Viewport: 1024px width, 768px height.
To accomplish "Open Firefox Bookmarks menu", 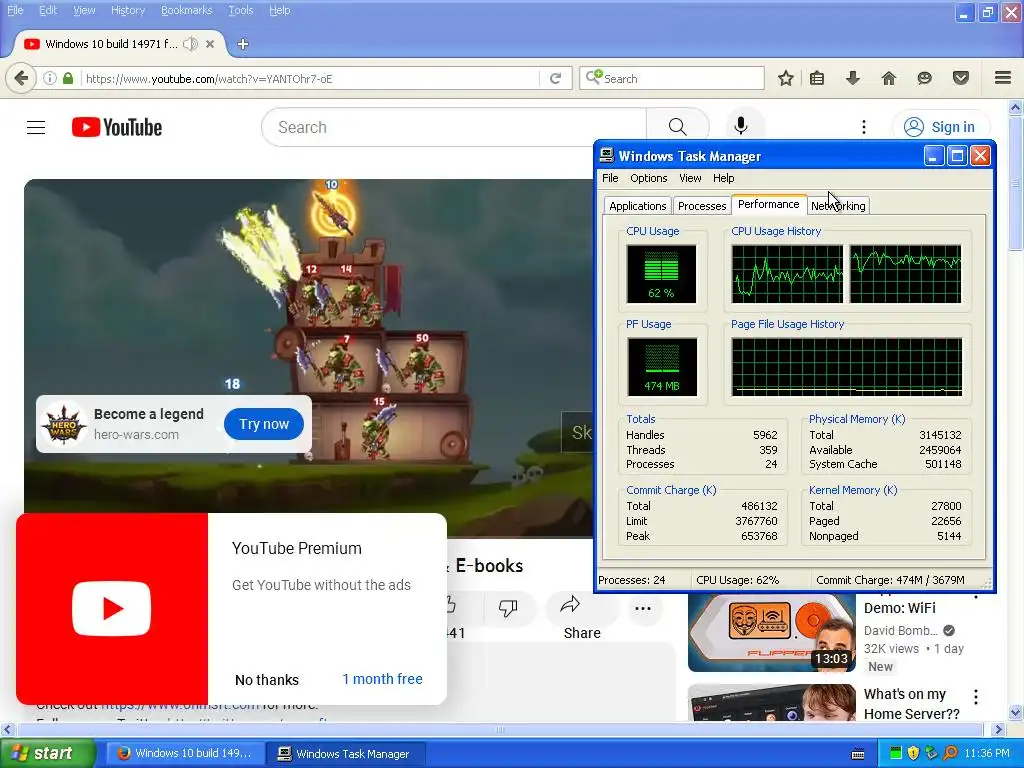I will coord(186,10).
